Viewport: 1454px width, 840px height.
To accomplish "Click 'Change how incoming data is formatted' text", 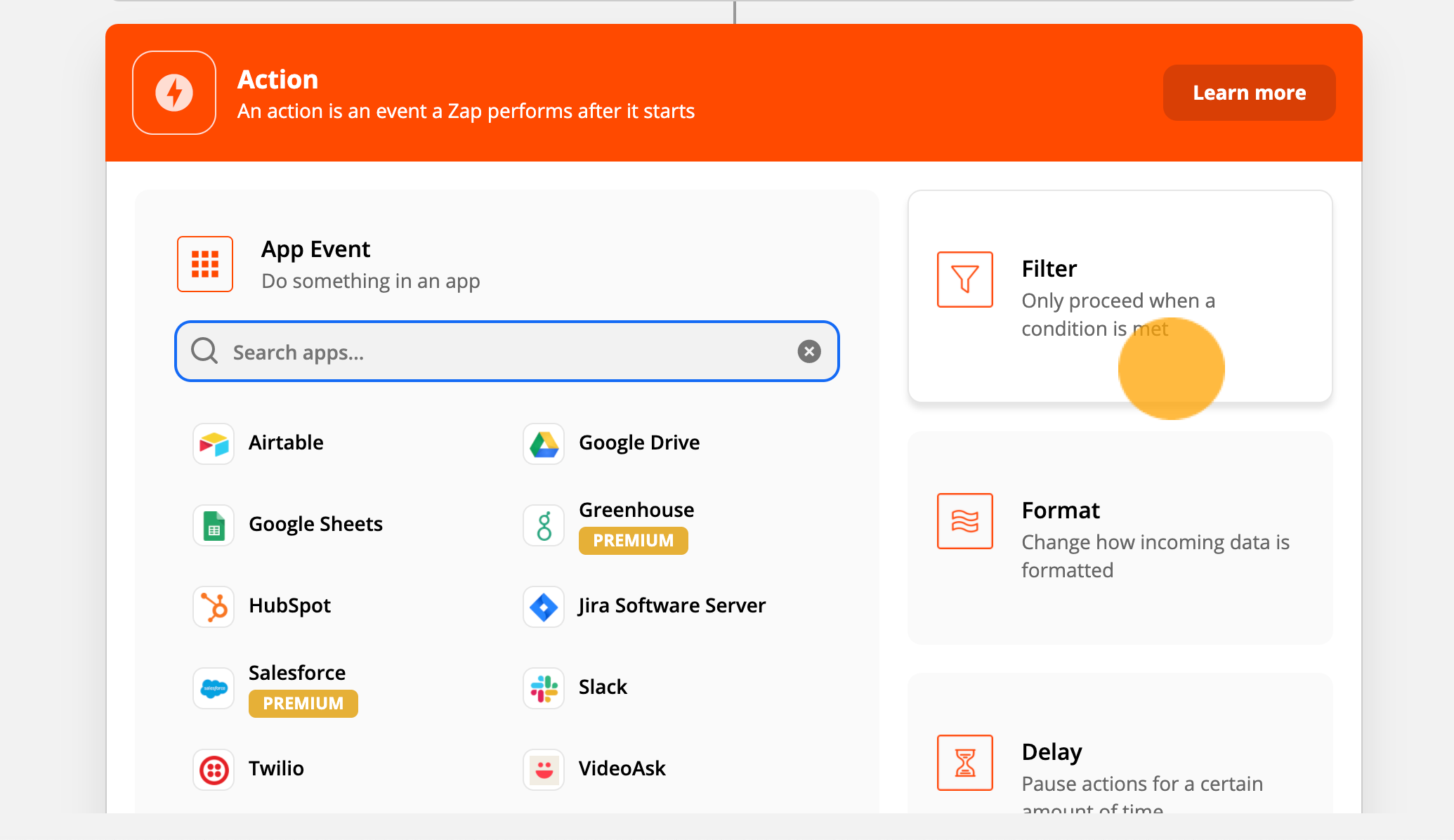I will pyautogui.click(x=1155, y=556).
